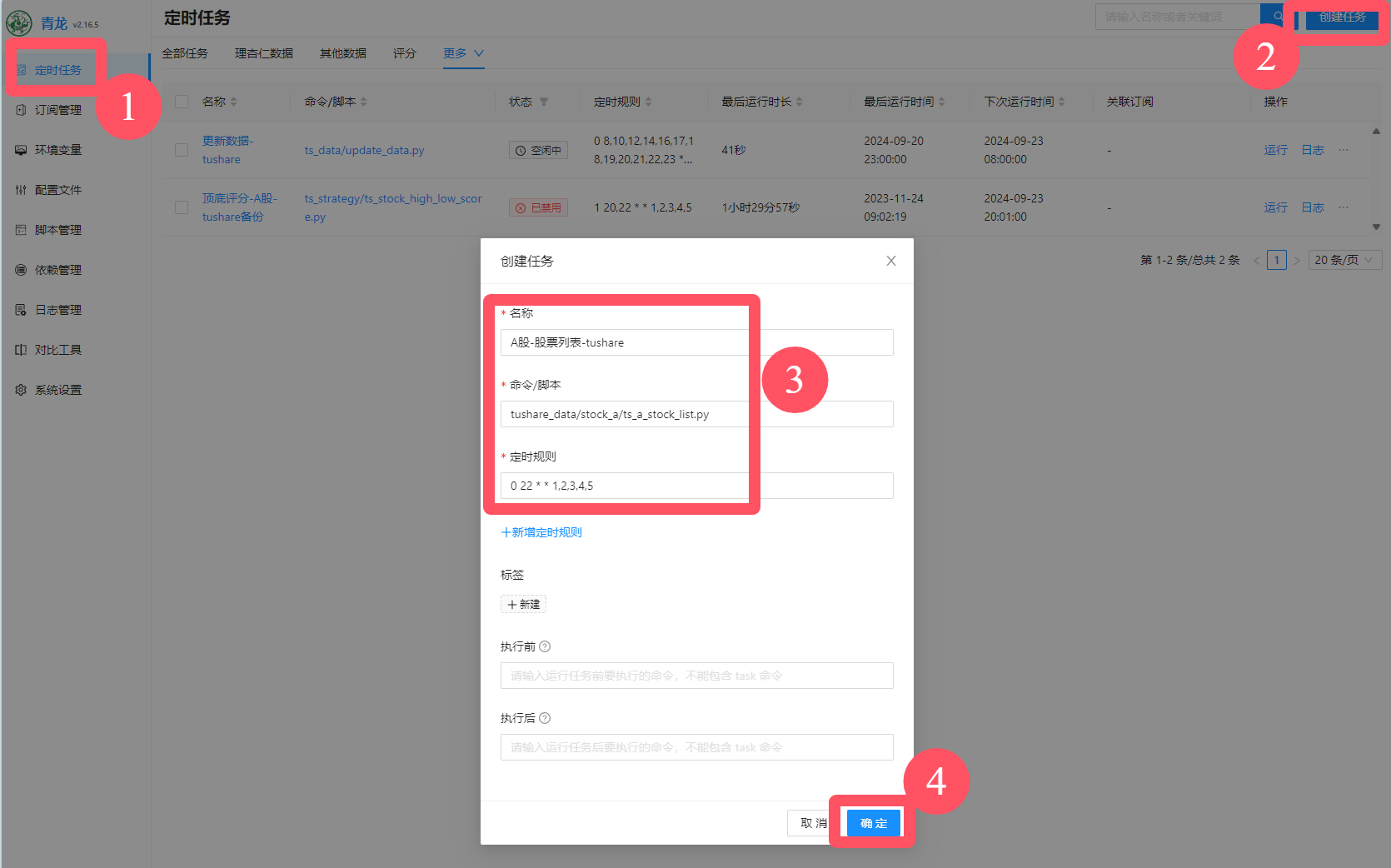Image resolution: width=1391 pixels, height=868 pixels.
Task: Click the 命令/脚本 input field
Action: (697, 414)
